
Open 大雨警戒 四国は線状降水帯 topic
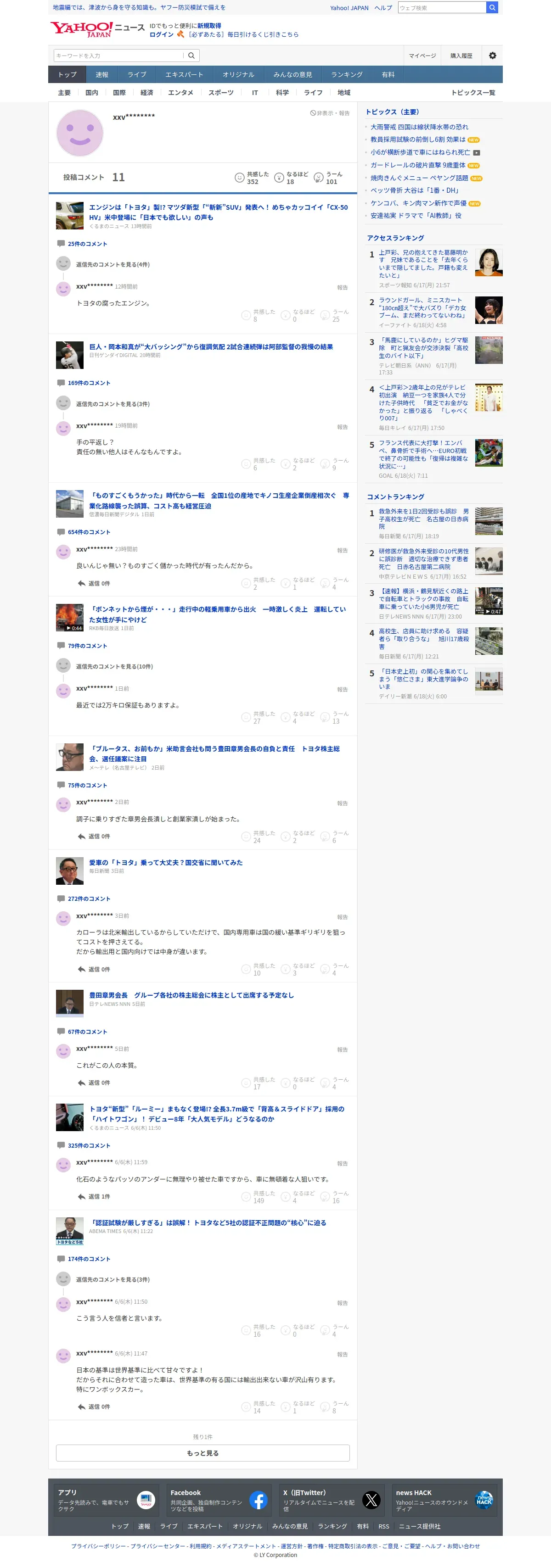click(419, 127)
